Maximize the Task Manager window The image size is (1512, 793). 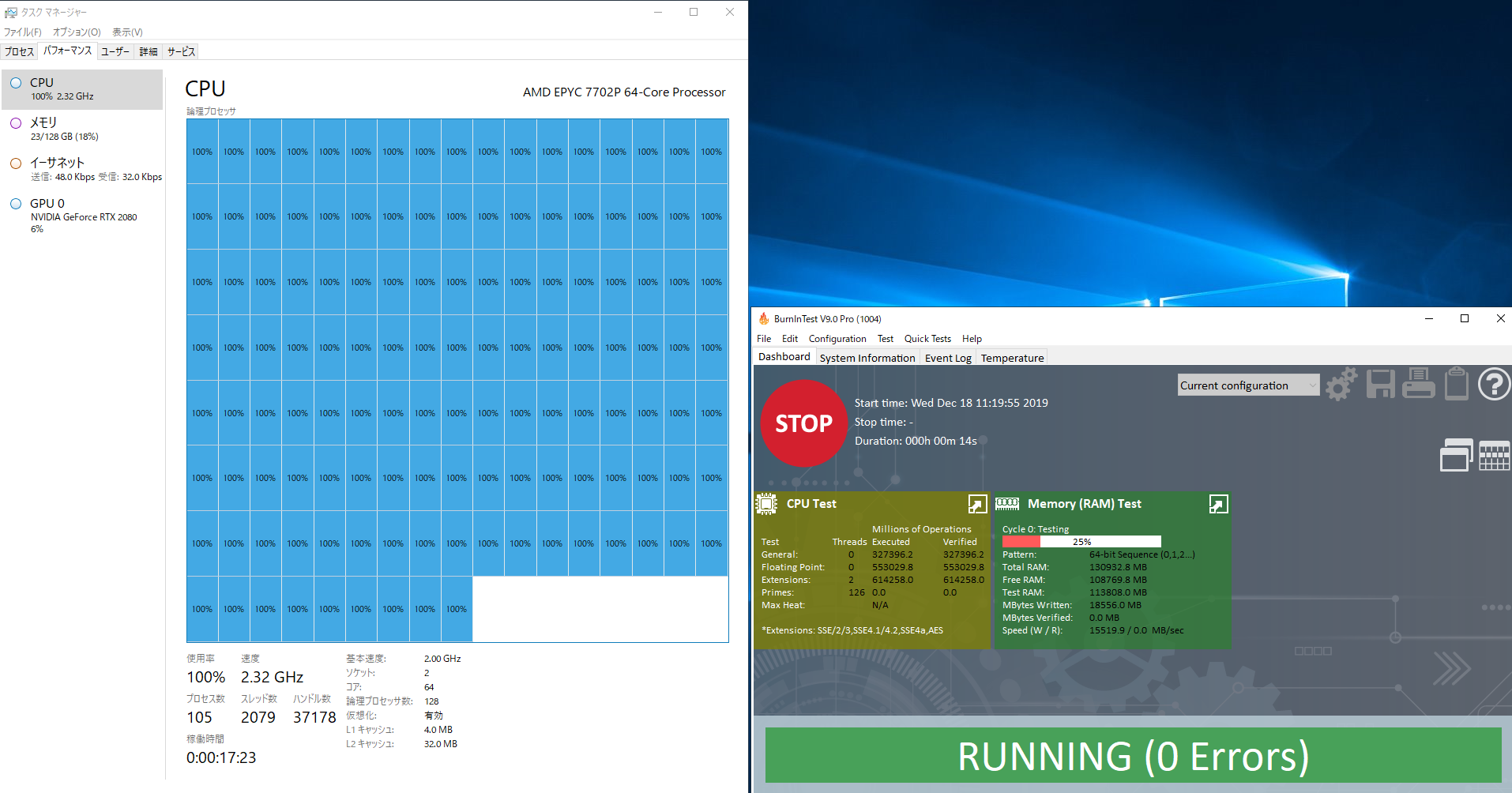click(694, 12)
